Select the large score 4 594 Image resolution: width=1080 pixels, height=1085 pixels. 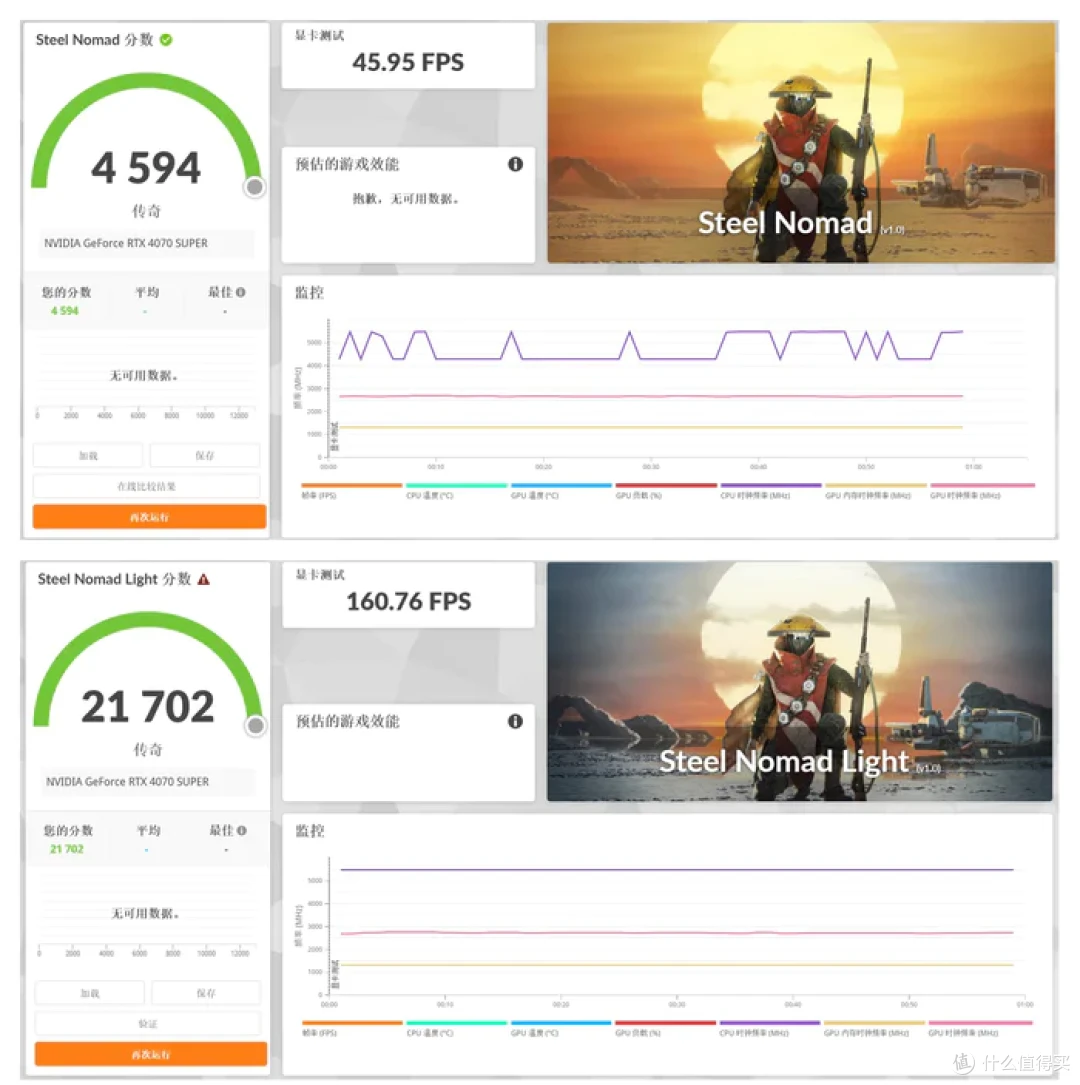[x=146, y=168]
